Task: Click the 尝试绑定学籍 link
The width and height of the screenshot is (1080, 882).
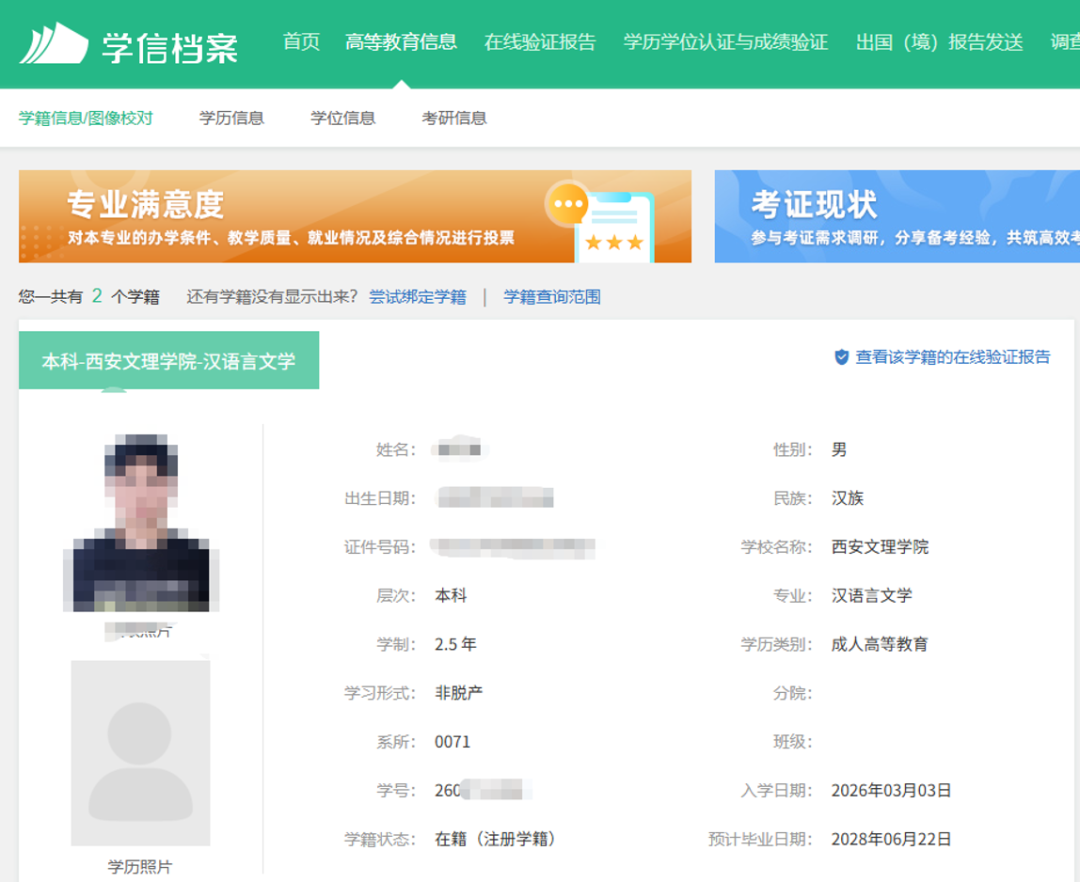Action: click(417, 297)
